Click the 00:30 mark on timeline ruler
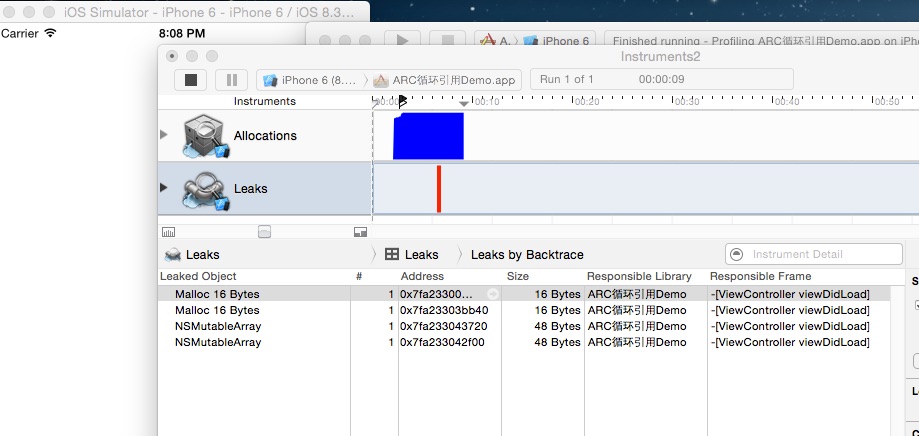919x436 pixels. click(687, 102)
